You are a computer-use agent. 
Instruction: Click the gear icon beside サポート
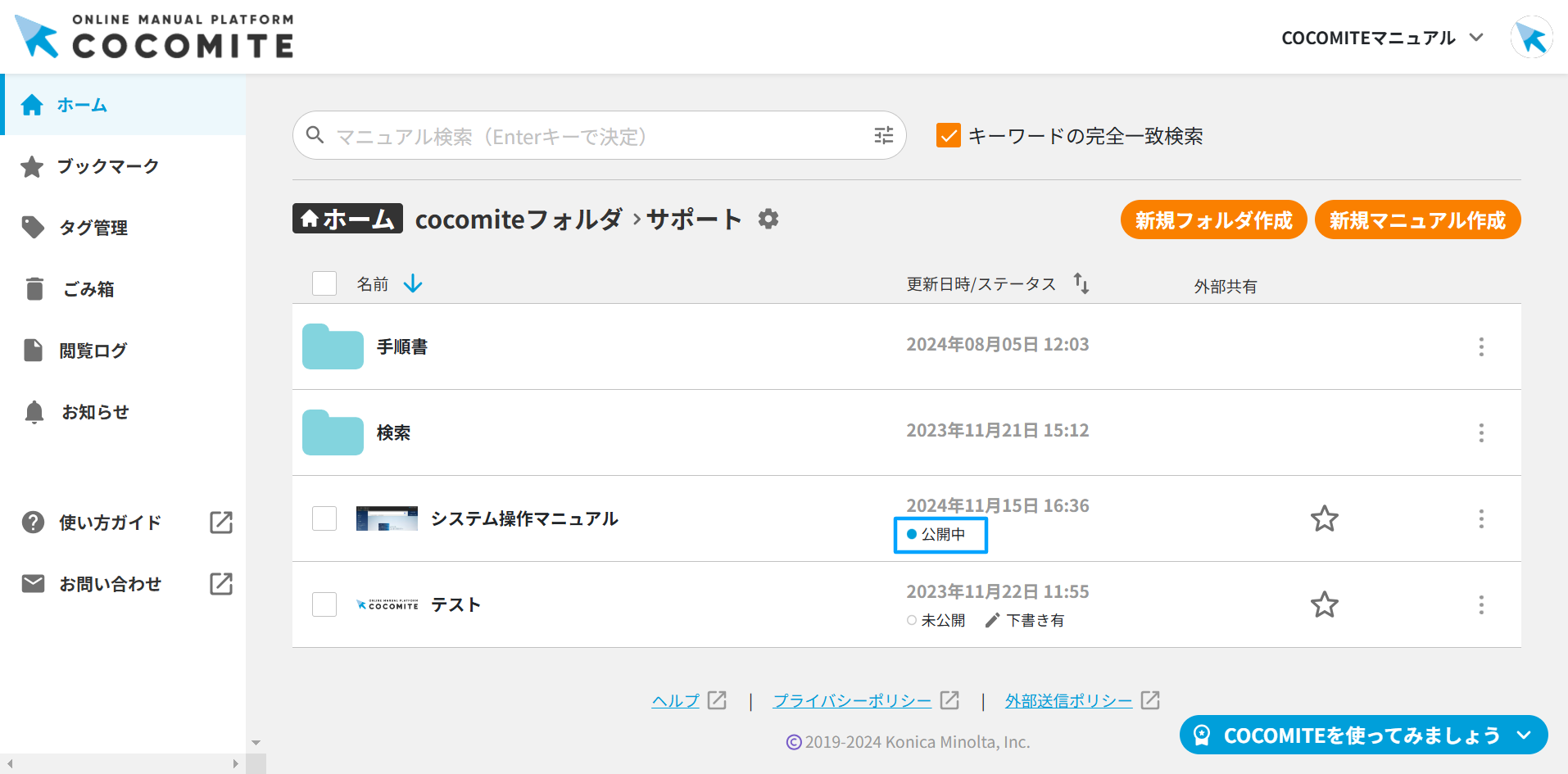click(768, 220)
